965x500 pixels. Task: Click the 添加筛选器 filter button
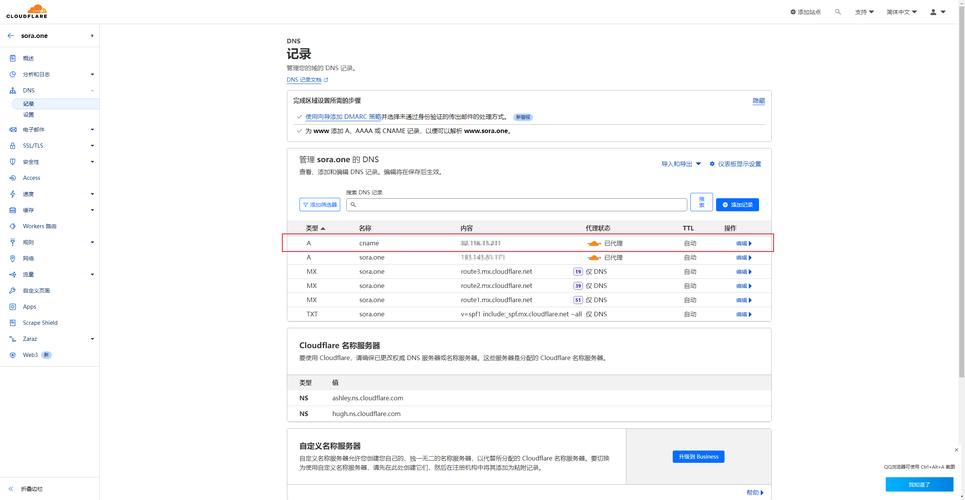pos(319,204)
